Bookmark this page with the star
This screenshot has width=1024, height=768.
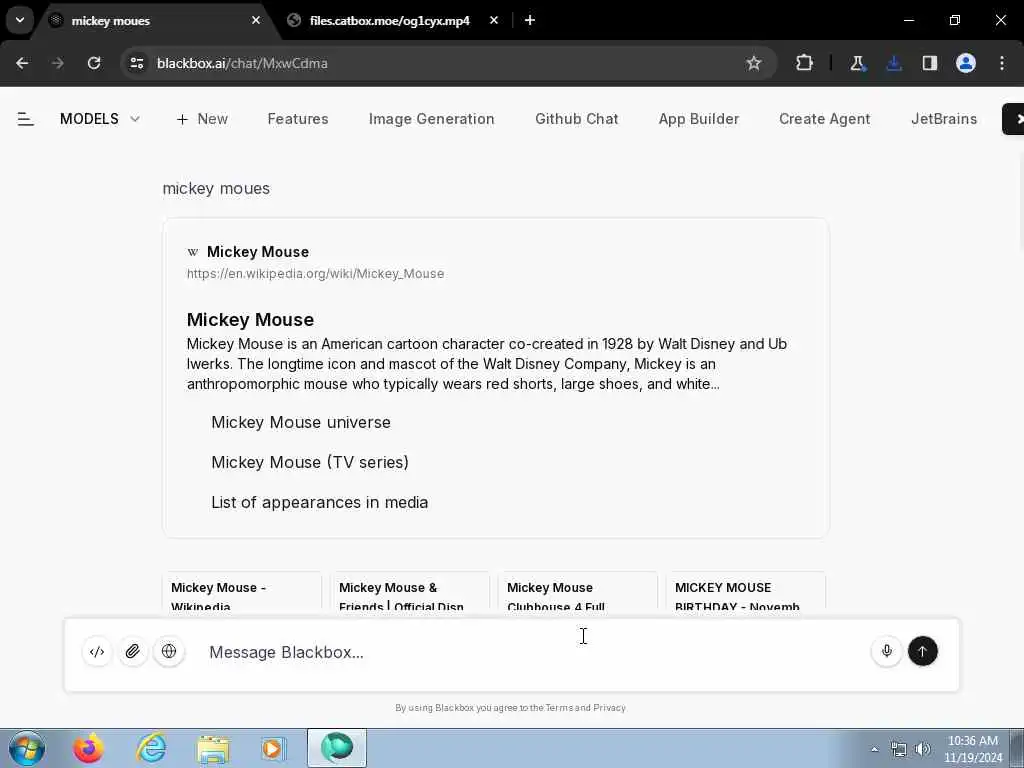(x=754, y=63)
